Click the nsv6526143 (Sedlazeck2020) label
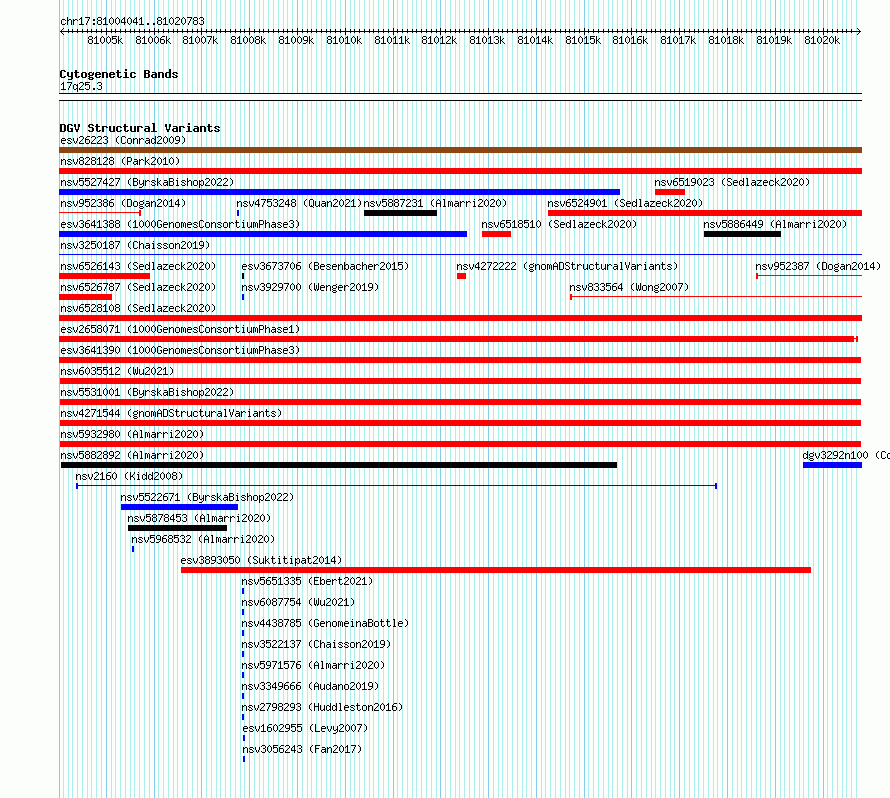Viewport: 890px width, 798px height. click(x=138, y=266)
